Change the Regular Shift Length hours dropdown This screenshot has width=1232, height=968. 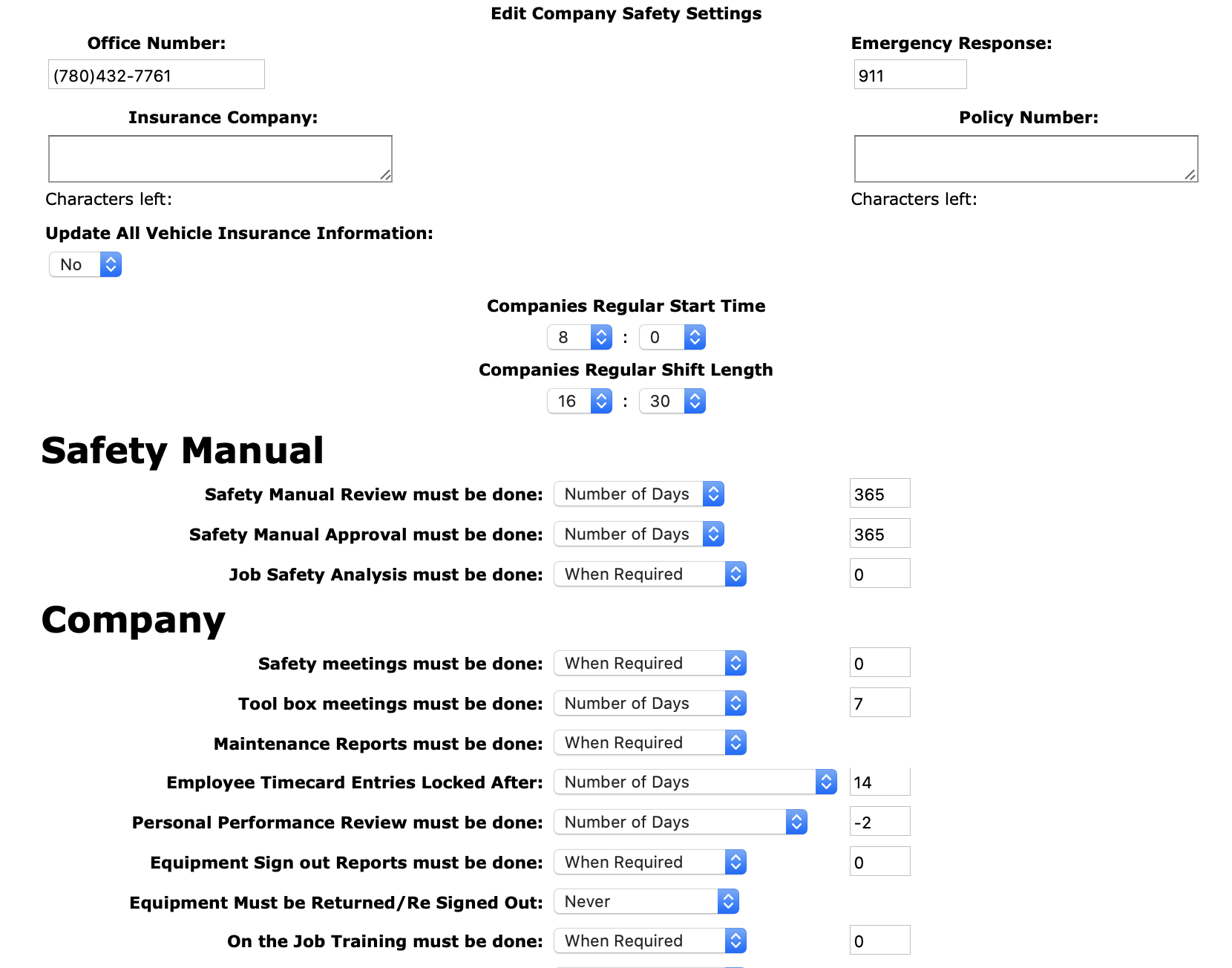tap(579, 402)
